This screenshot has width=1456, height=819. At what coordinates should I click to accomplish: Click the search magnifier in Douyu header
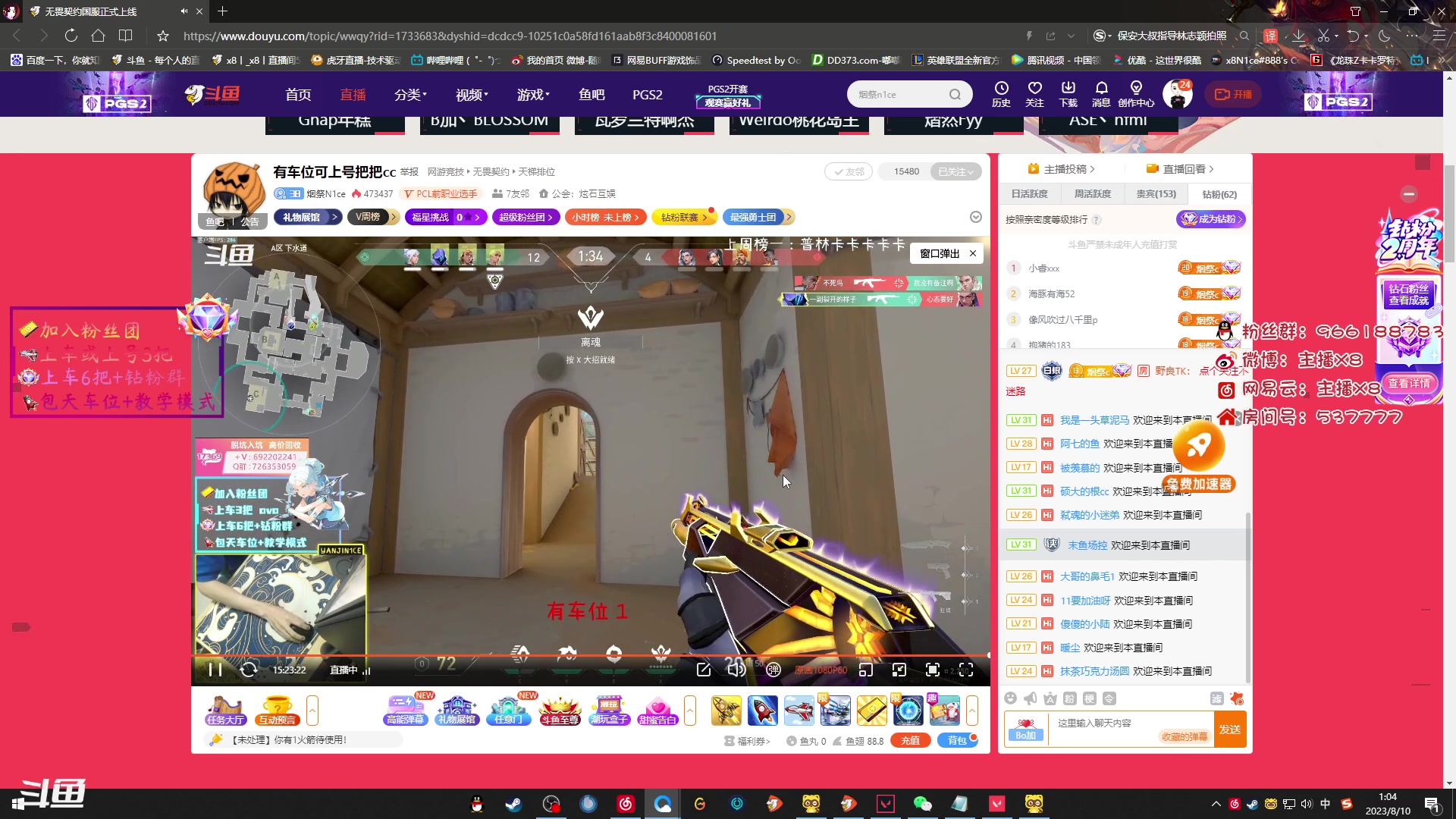coord(955,94)
